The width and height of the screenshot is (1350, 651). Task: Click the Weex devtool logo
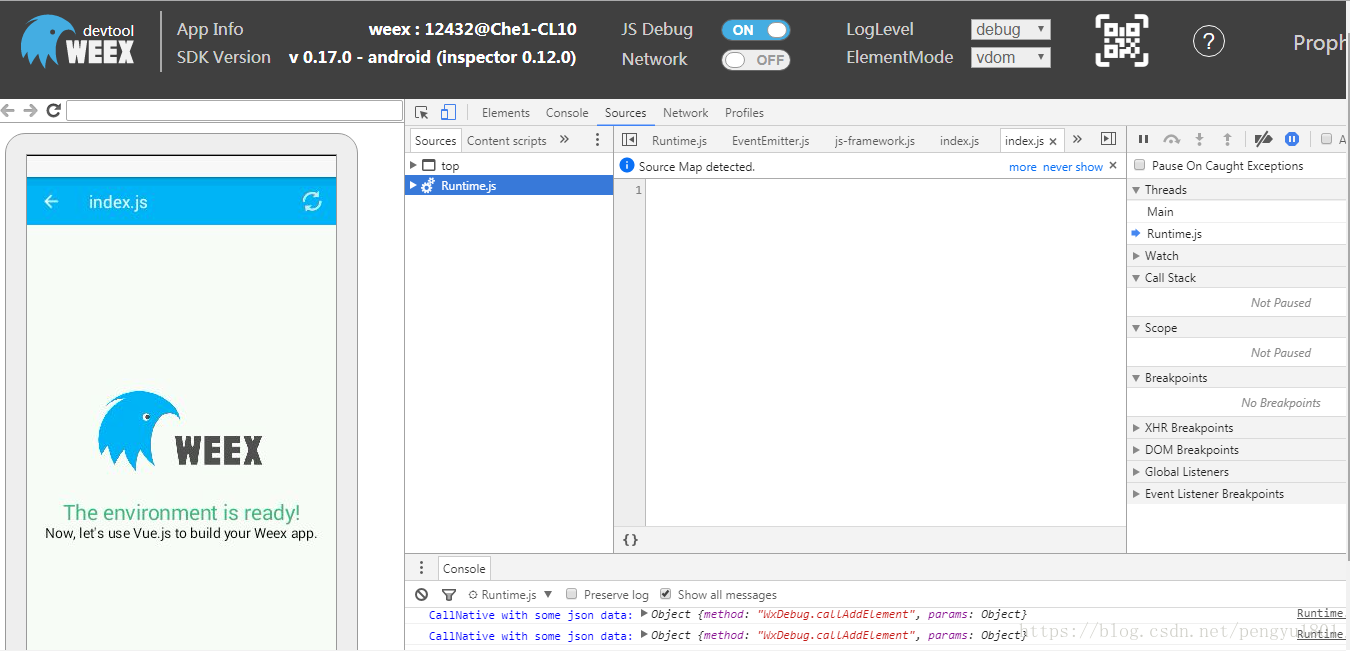click(x=78, y=42)
